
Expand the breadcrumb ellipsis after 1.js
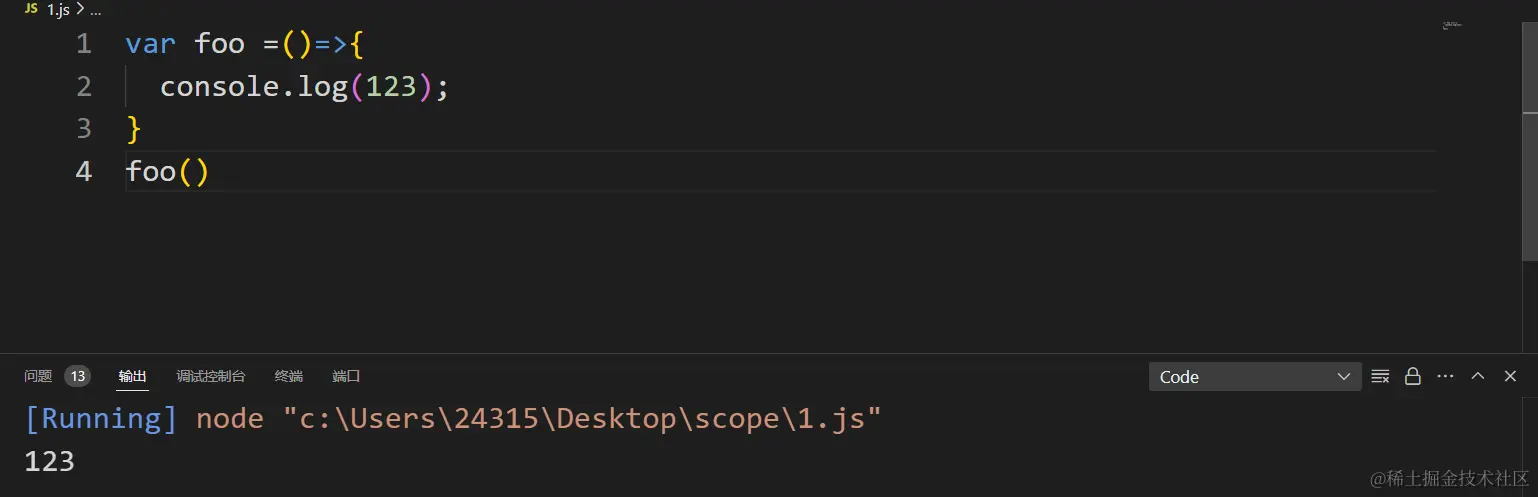96,9
